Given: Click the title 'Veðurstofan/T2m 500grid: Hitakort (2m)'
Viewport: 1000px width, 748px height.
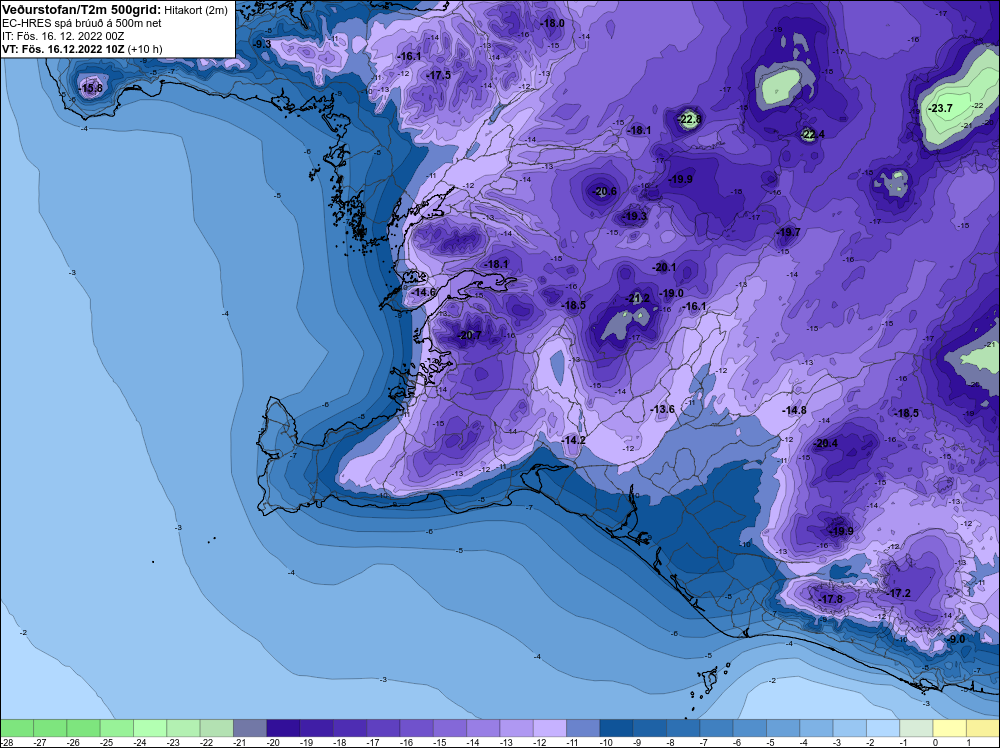Looking at the screenshot, I should (115, 10).
